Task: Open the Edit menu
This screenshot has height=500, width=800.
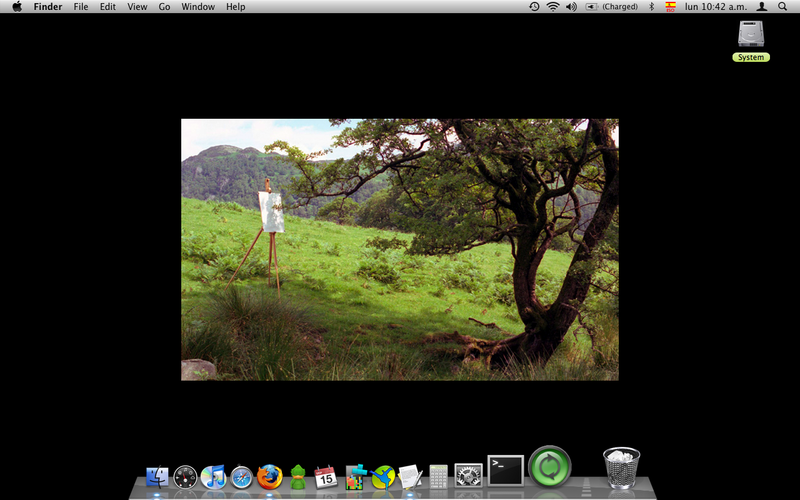Action: 108,7
